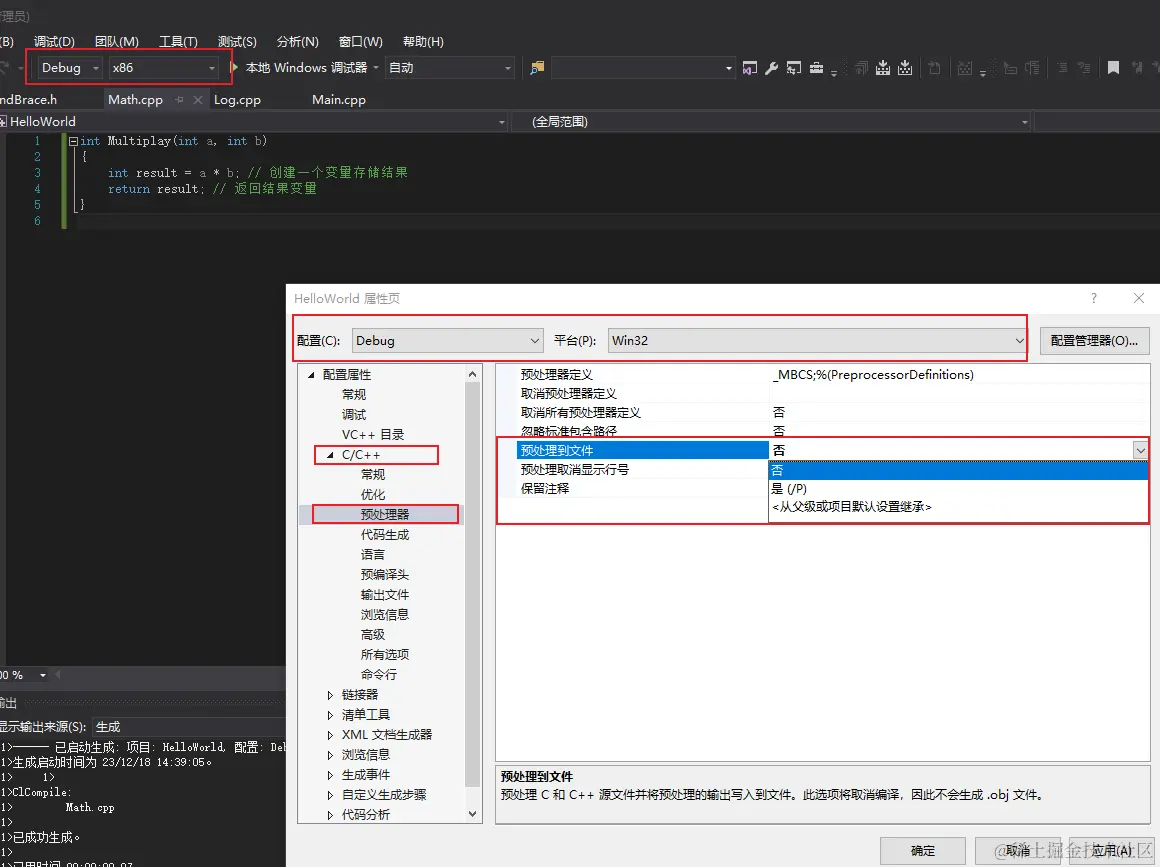The image size is (1160, 867).
Task: Select <从父级或项目默认设置继承> option
Action: click(958, 507)
